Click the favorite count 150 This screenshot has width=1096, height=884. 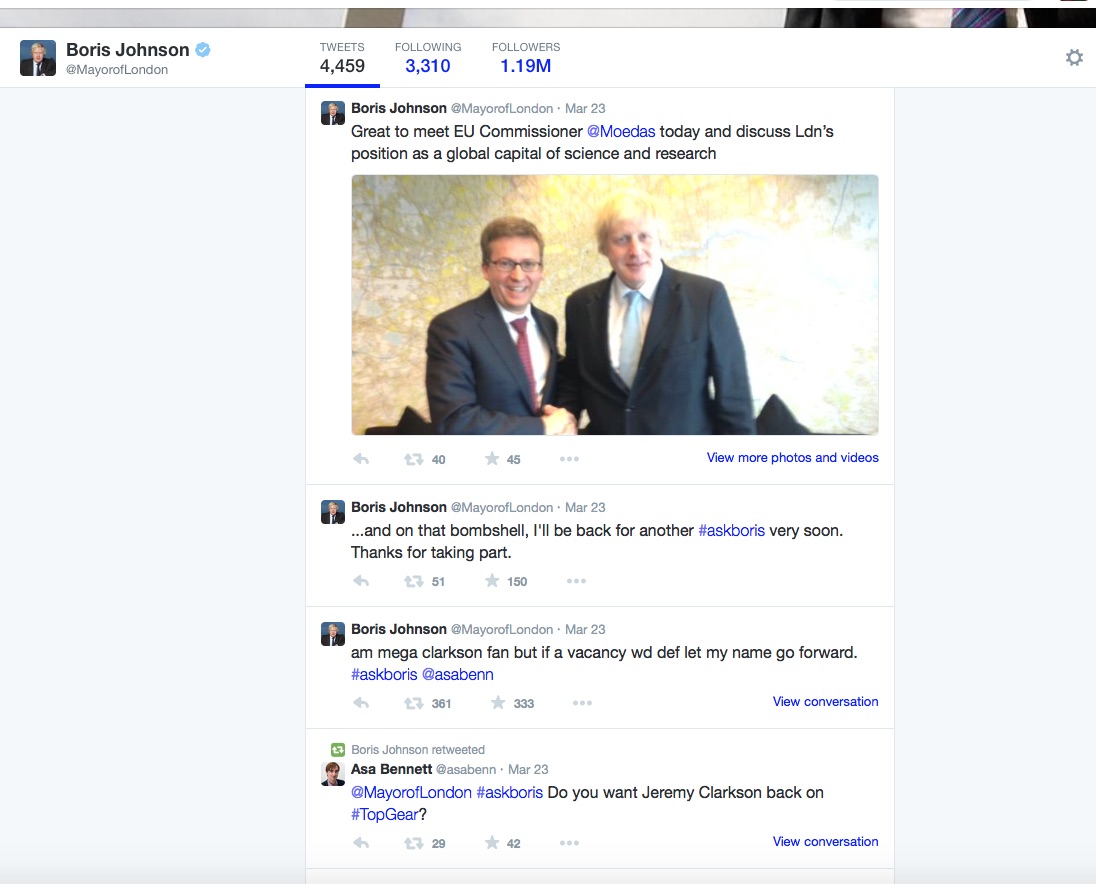tap(517, 581)
